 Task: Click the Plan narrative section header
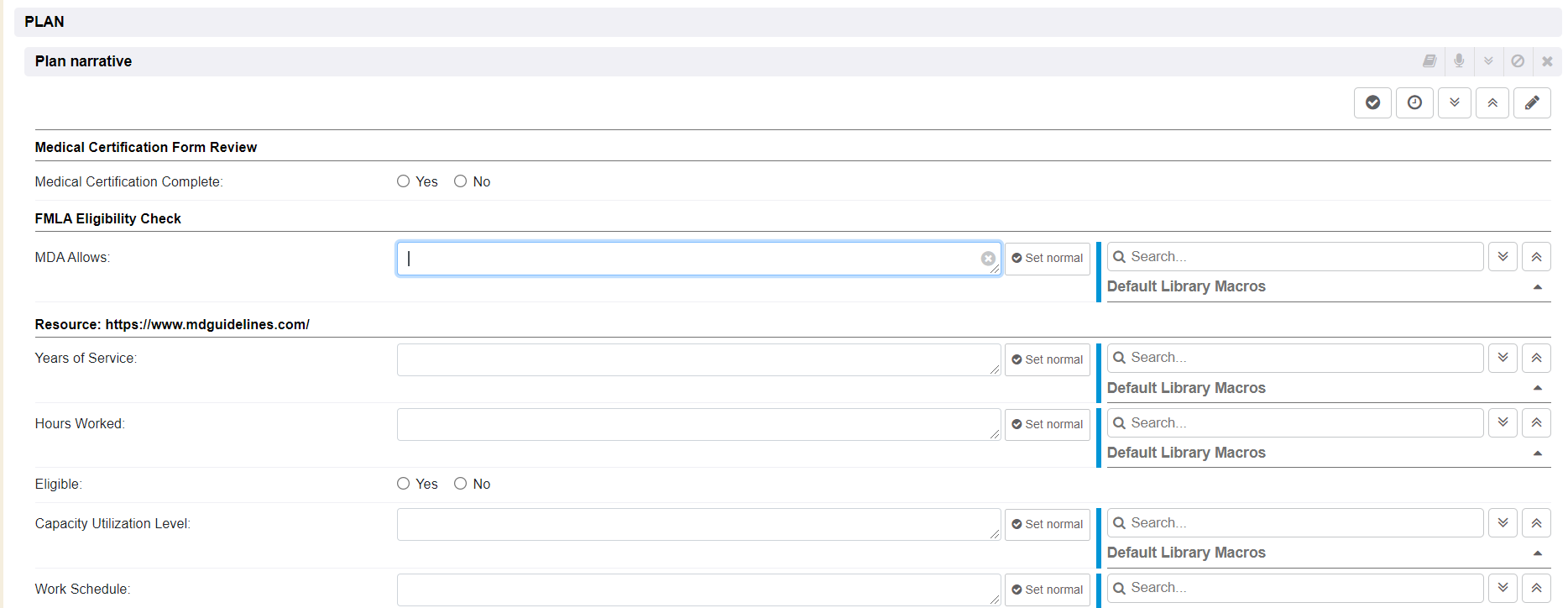tap(84, 61)
